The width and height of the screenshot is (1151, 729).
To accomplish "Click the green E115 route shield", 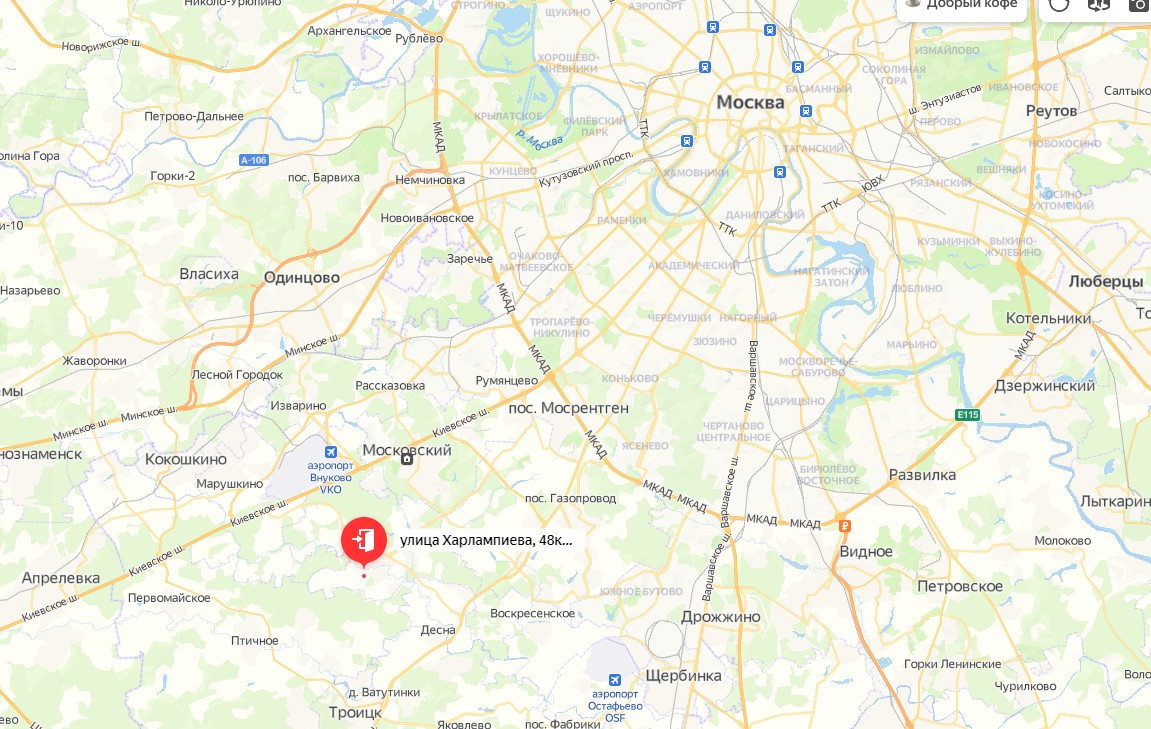I will click(x=967, y=415).
